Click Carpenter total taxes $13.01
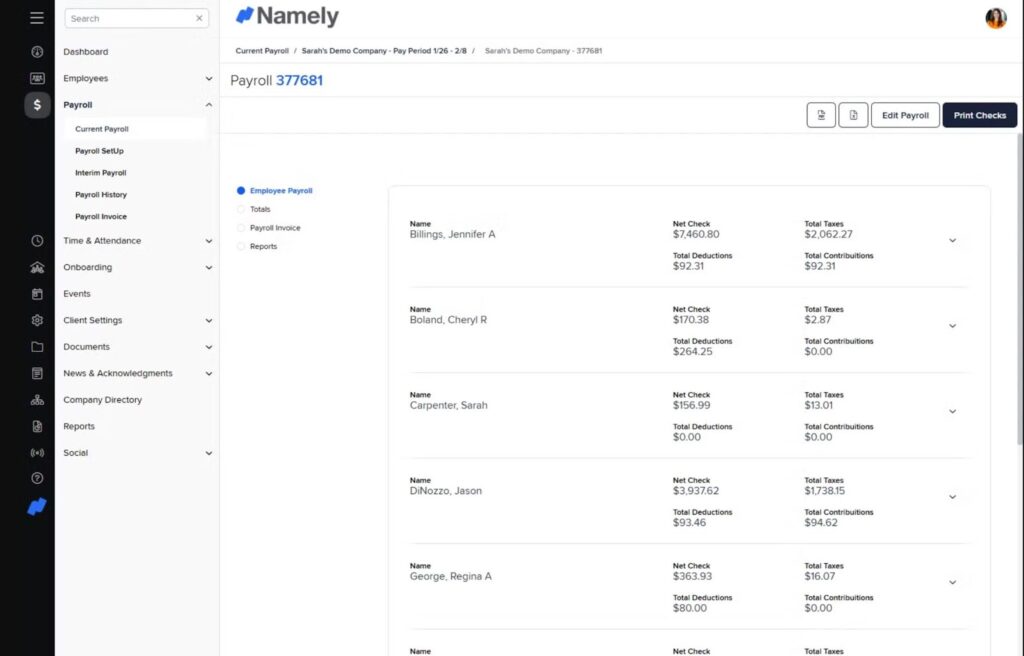The width and height of the screenshot is (1024, 656). [818, 405]
